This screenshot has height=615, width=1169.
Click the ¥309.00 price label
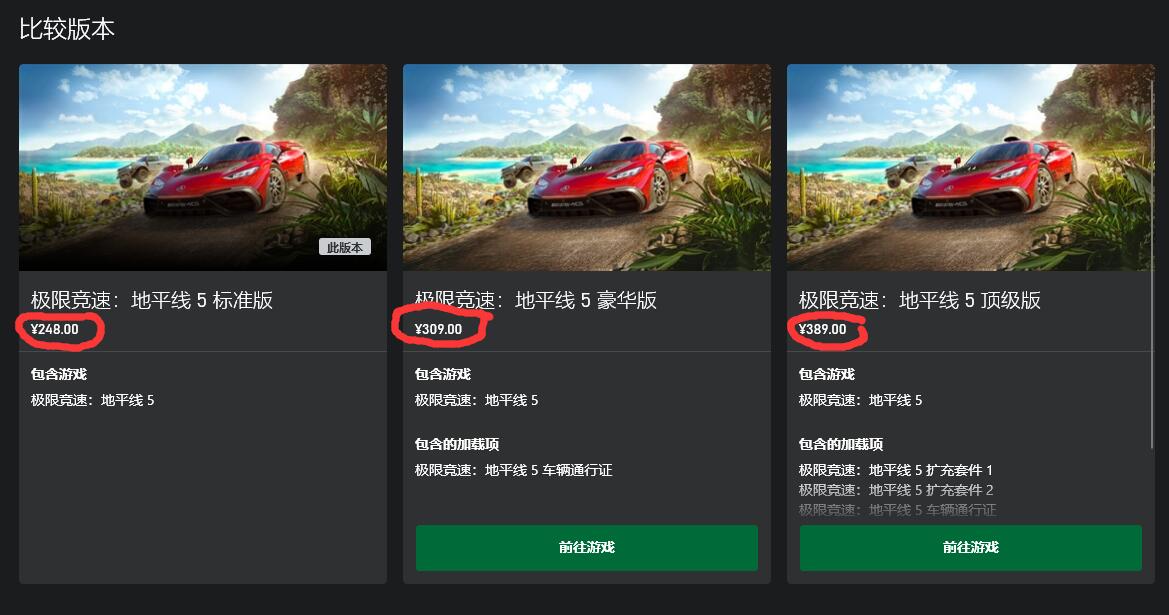pos(438,329)
